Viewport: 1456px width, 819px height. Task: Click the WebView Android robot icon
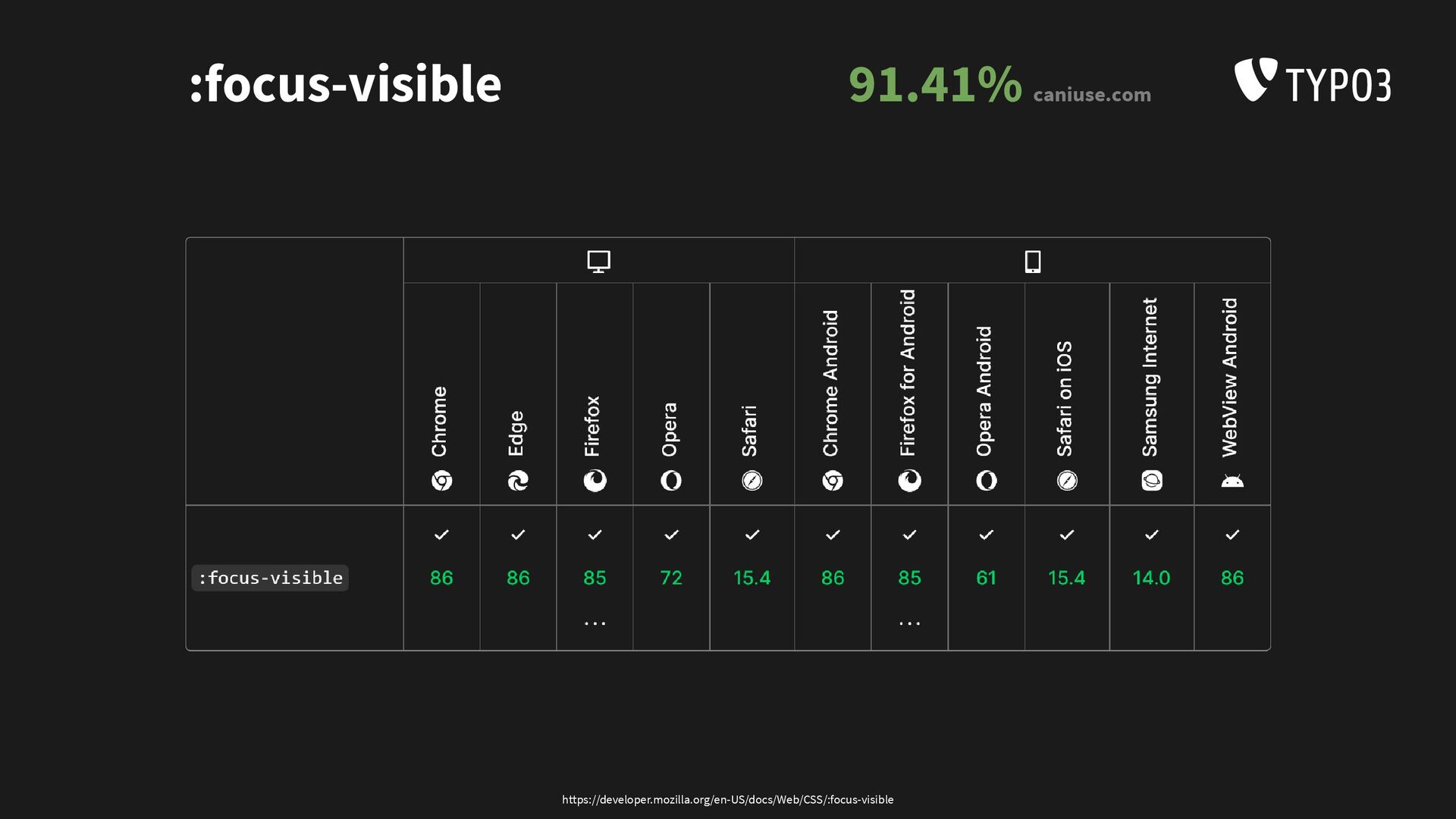tap(1232, 481)
